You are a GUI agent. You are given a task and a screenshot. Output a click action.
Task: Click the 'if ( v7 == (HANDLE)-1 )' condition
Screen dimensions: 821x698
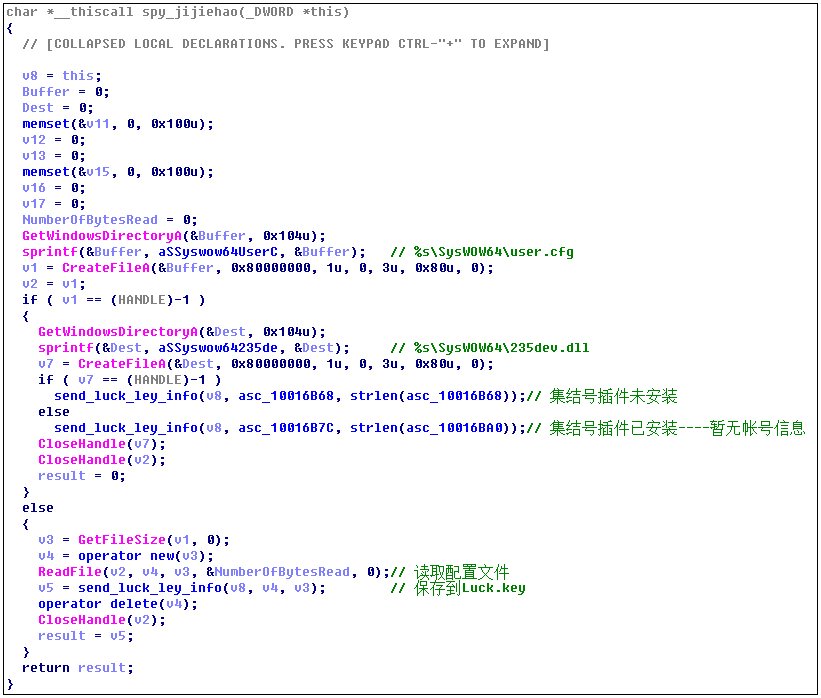(x=129, y=380)
